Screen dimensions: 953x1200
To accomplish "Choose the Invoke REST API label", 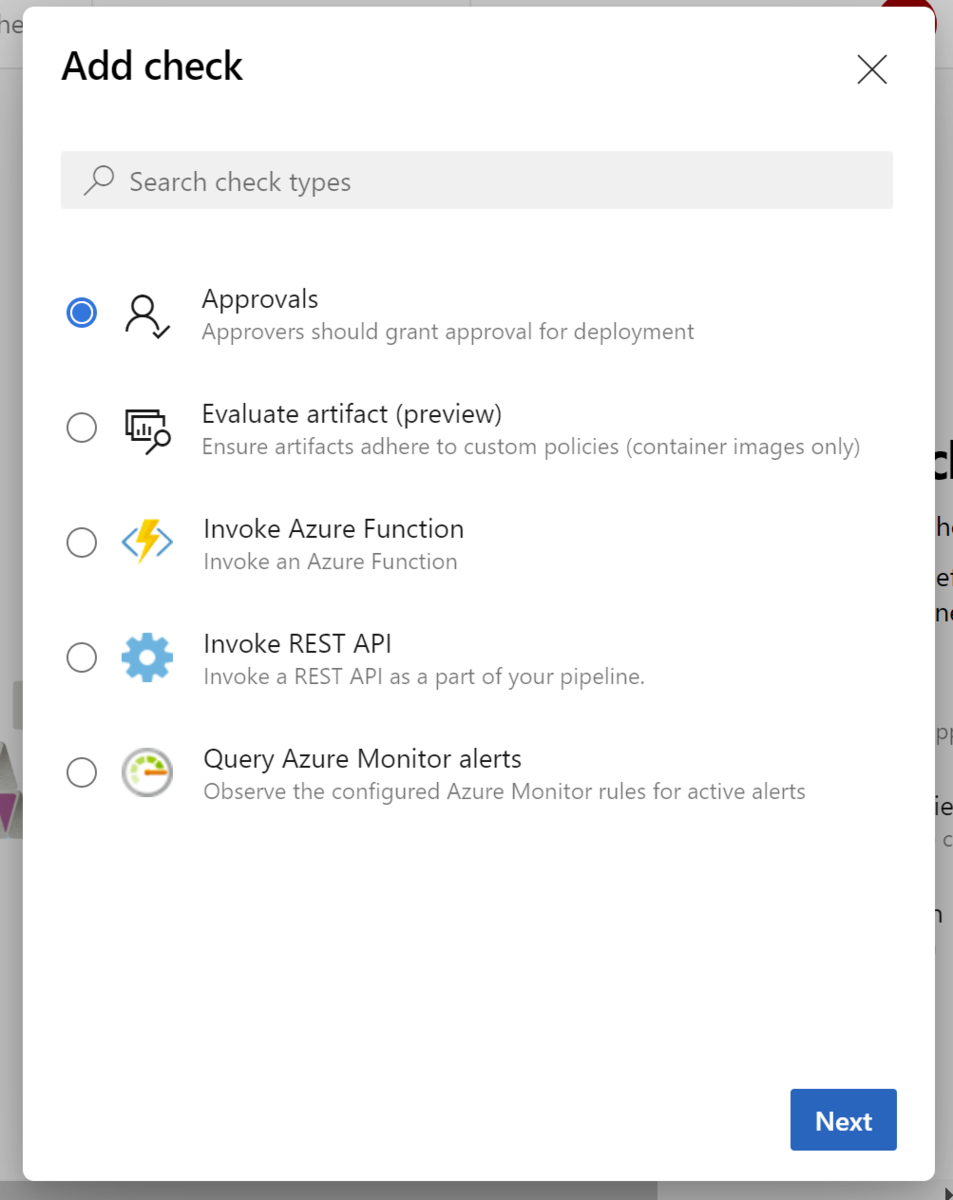I will [x=297, y=644].
